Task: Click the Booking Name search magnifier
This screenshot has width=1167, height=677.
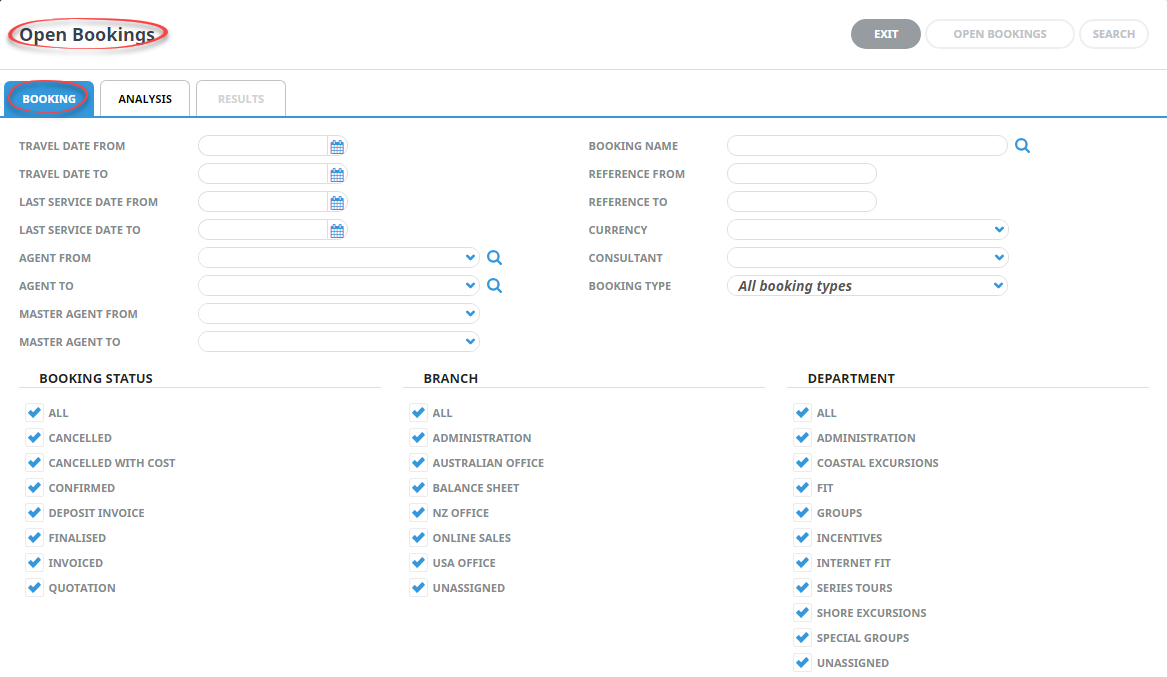Action: (1022, 146)
